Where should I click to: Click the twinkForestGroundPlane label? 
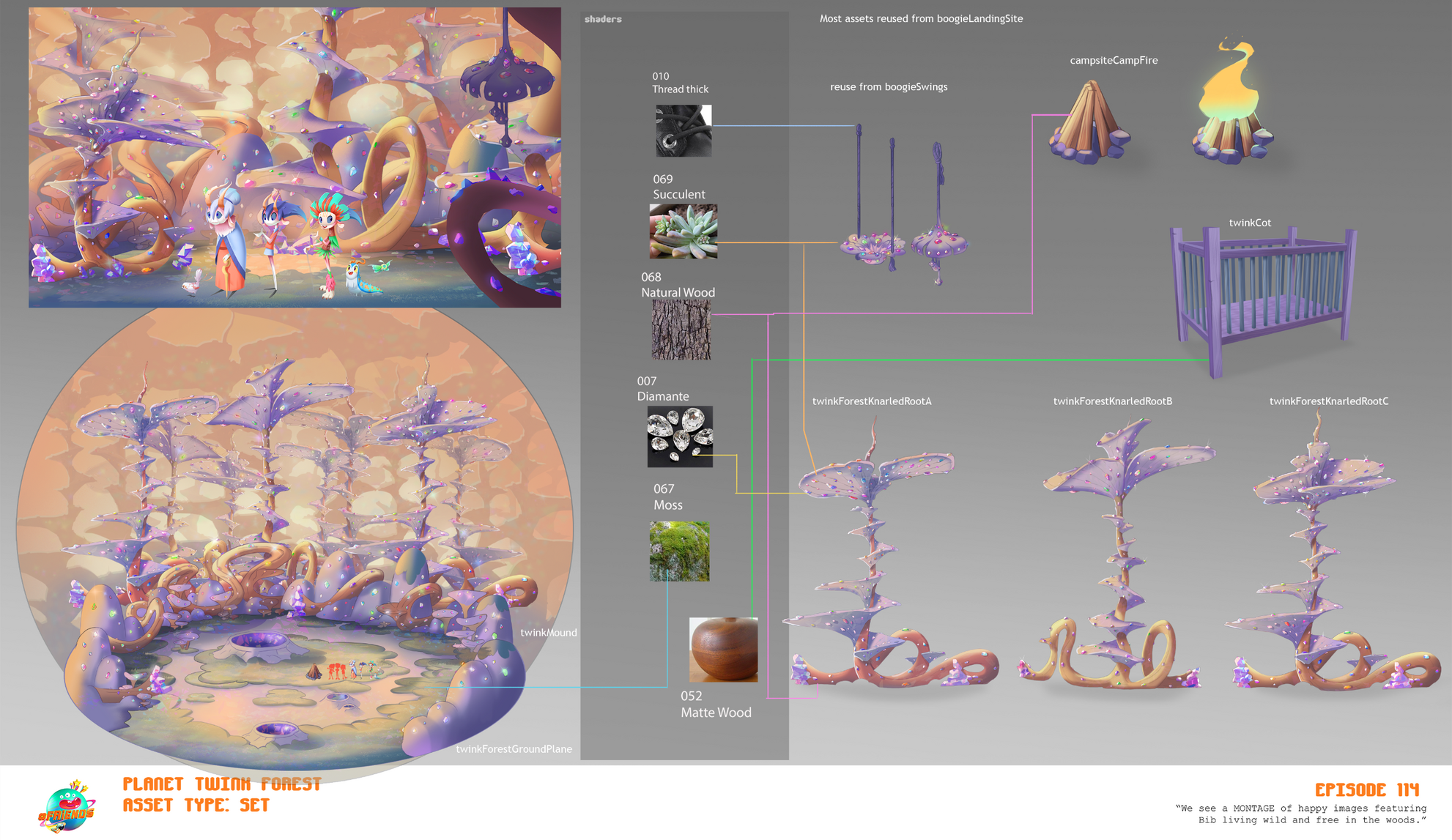[x=514, y=748]
